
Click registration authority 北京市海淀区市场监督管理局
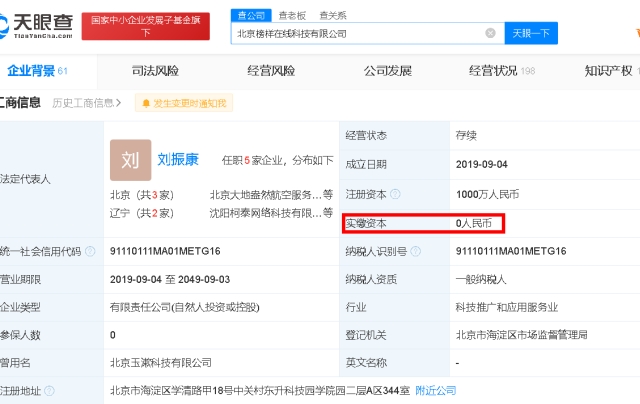[x=522, y=335]
